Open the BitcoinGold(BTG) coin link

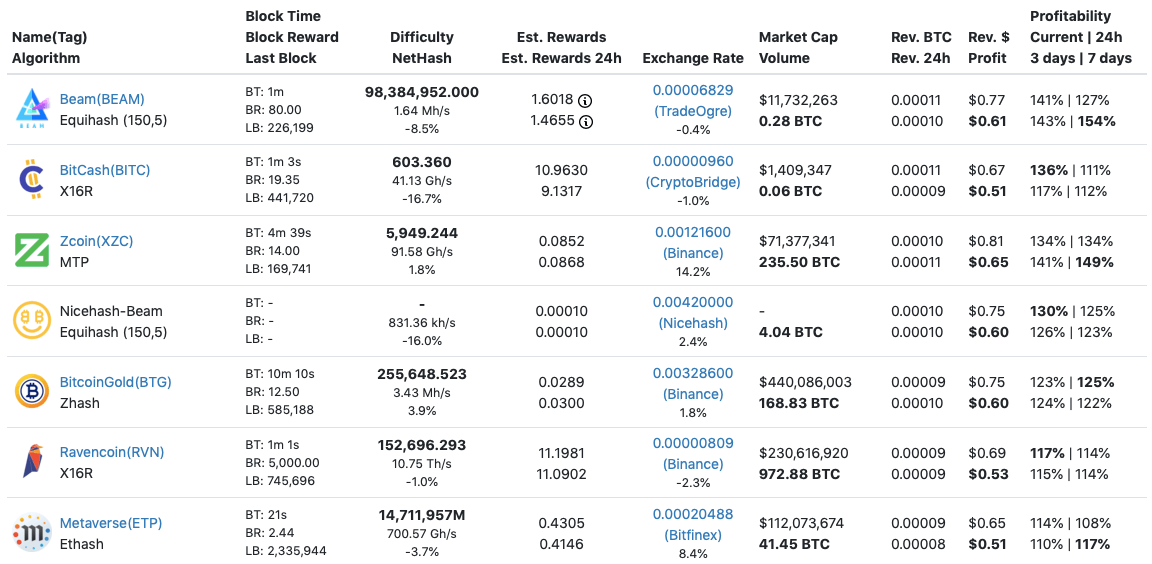116,382
